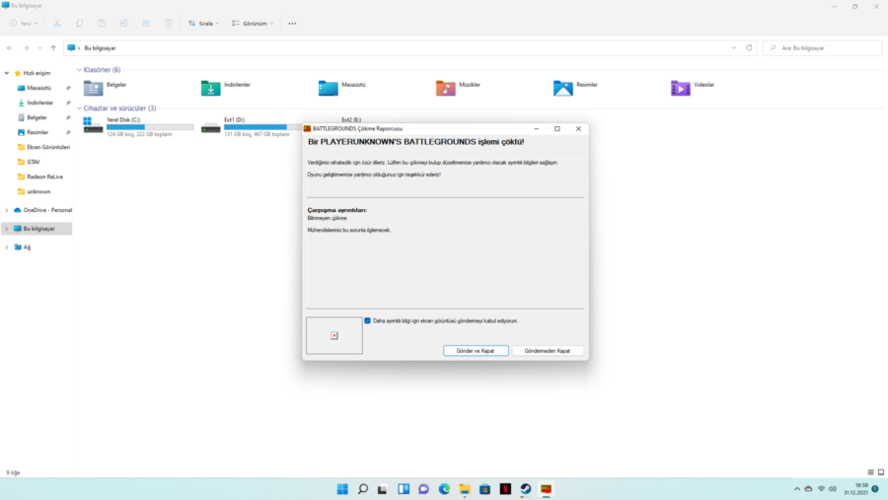Viewport: 888px width, 500px height.
Task: Open Steam from the taskbar
Action: [526, 489]
